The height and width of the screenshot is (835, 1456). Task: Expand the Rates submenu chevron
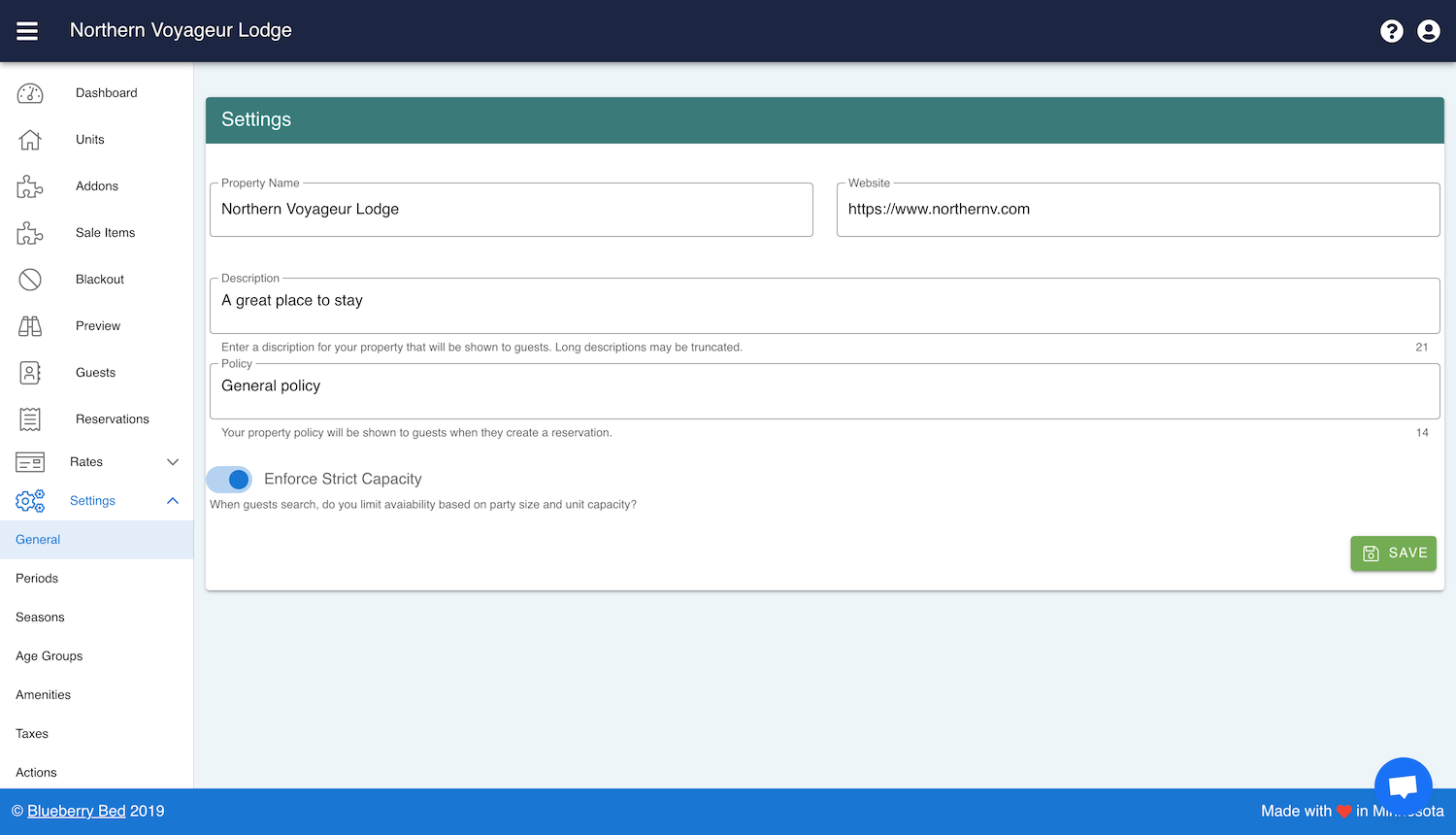[x=173, y=462]
